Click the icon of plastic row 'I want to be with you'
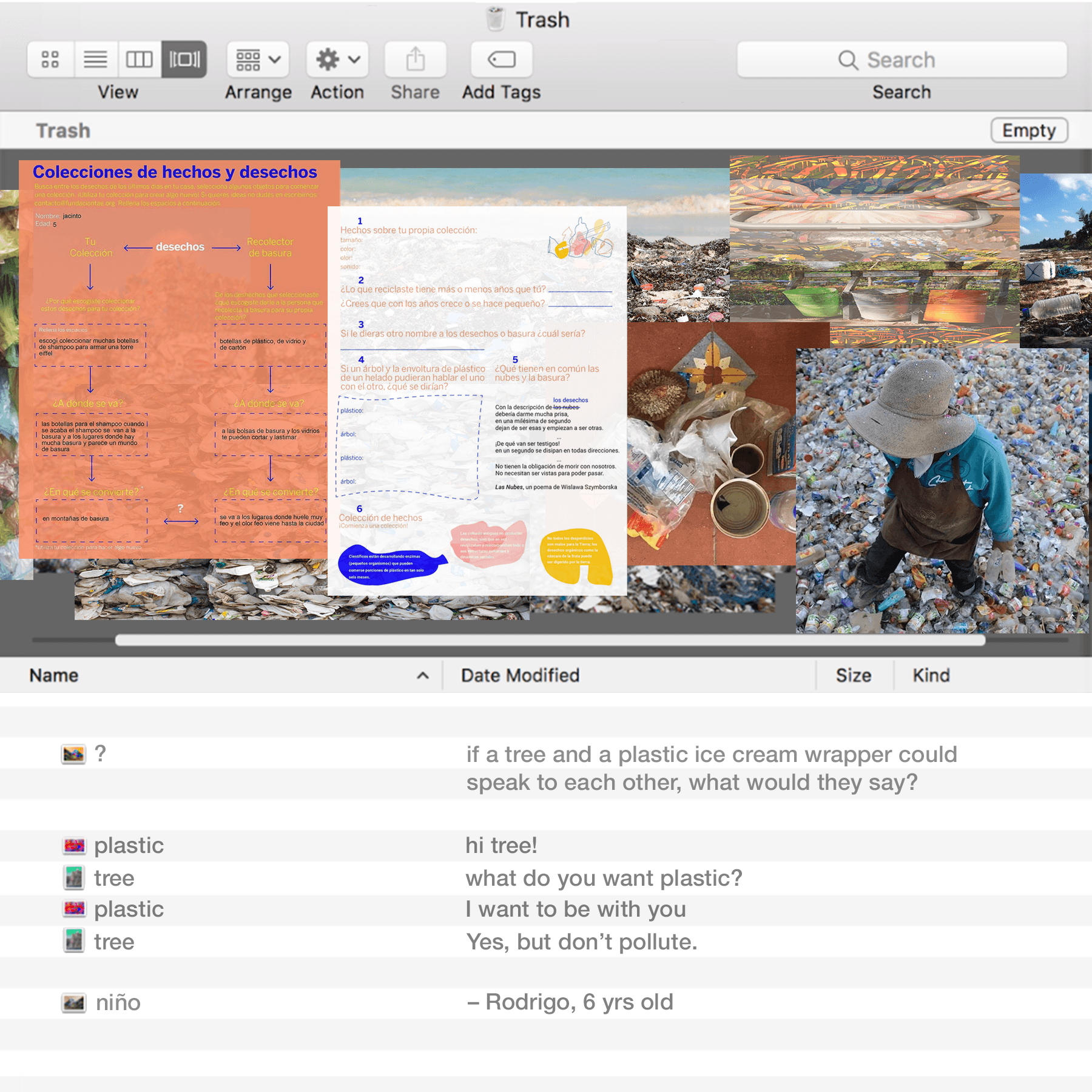The width and height of the screenshot is (1092, 1092). pos(74,909)
